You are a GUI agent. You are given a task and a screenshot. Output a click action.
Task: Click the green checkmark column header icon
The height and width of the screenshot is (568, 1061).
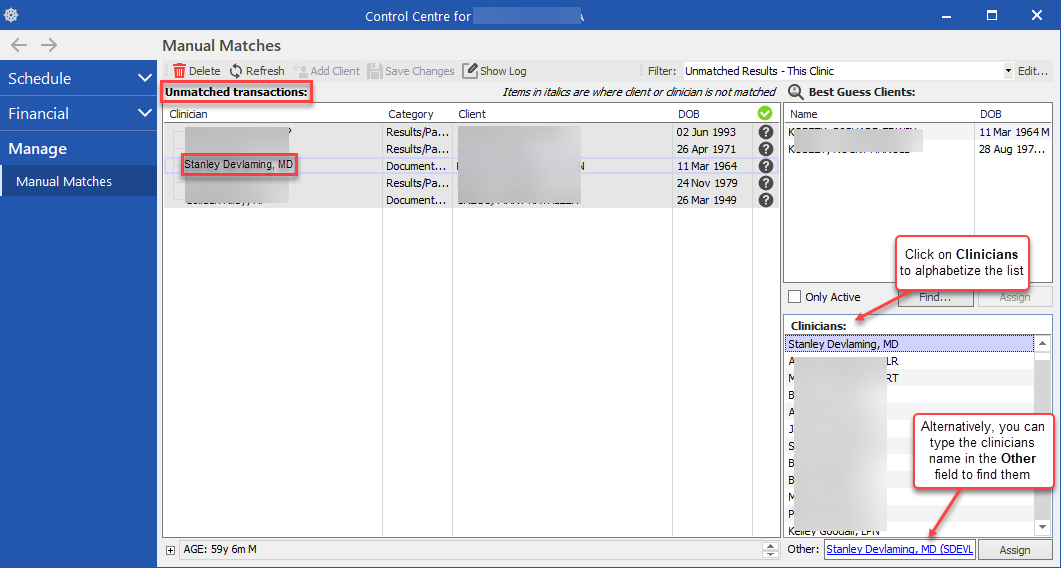tap(766, 114)
